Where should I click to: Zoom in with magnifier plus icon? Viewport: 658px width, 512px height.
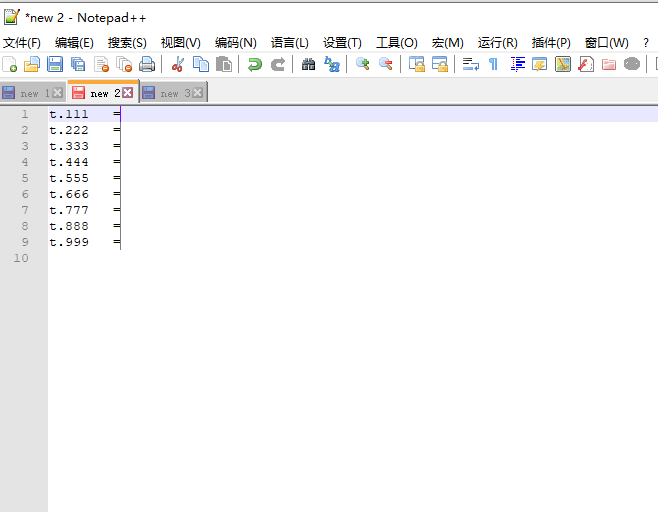(x=363, y=64)
